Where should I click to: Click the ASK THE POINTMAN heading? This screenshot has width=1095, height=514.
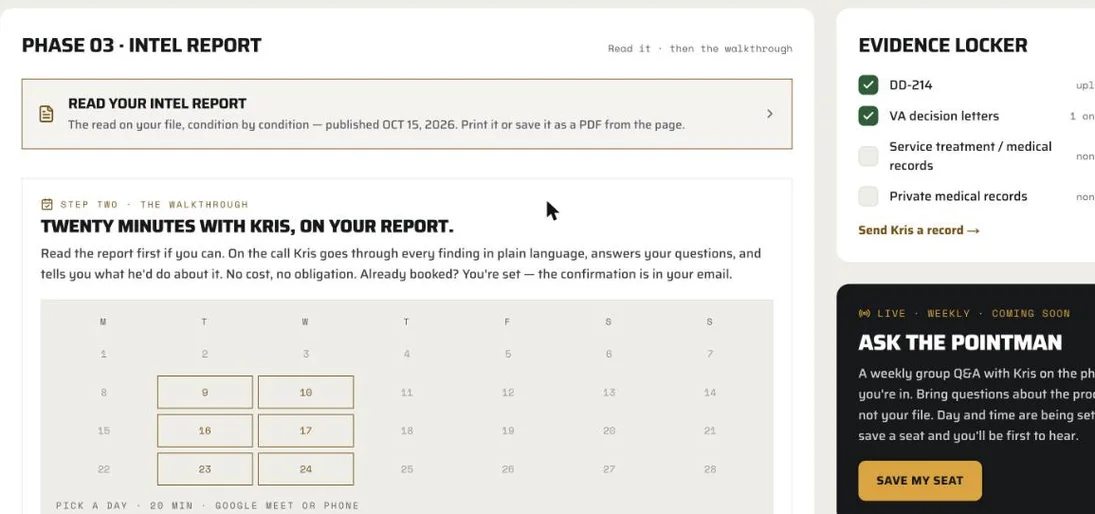(x=960, y=342)
